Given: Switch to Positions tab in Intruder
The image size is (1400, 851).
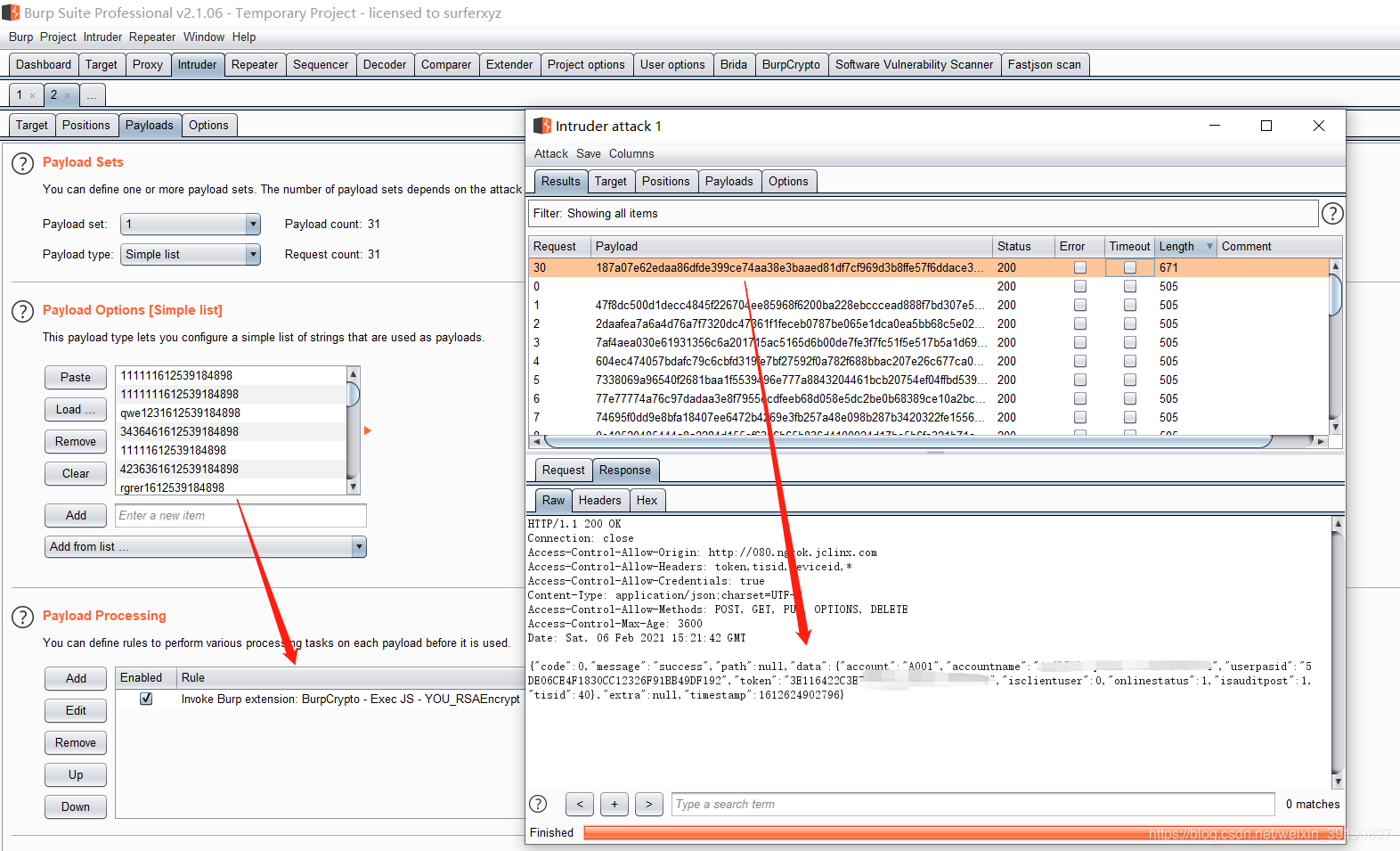Looking at the screenshot, I should [x=86, y=125].
